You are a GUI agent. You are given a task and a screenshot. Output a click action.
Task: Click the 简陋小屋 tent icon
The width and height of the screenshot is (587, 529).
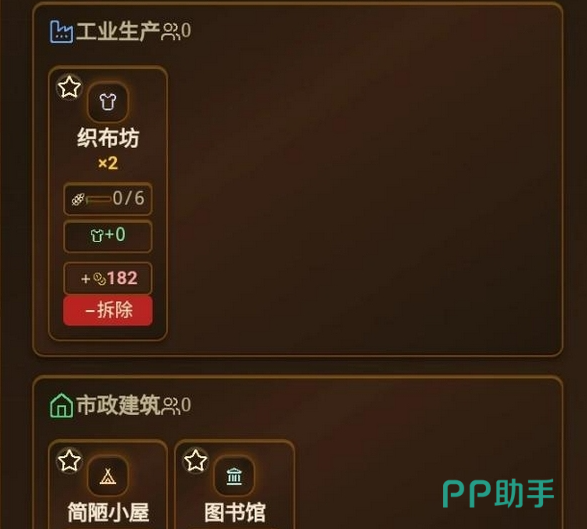108,476
